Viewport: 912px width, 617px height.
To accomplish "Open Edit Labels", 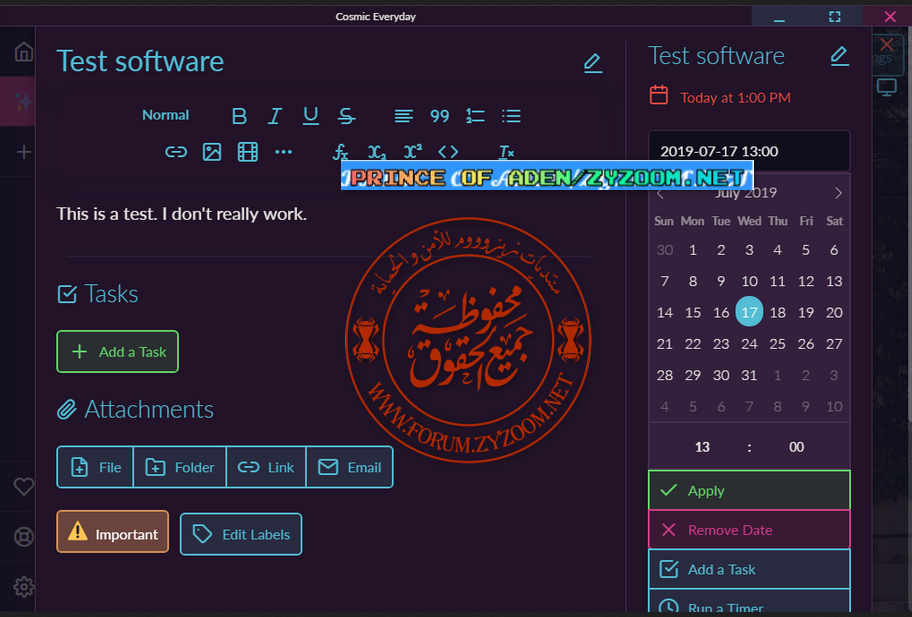I will (x=241, y=534).
